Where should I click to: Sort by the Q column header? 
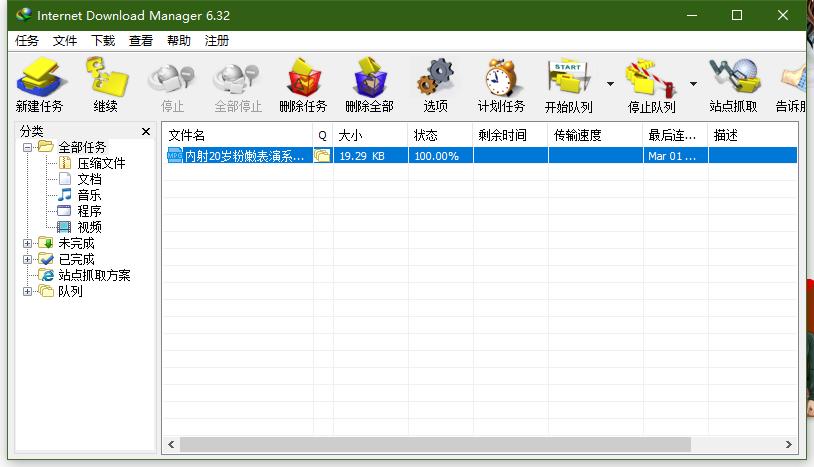[323, 135]
